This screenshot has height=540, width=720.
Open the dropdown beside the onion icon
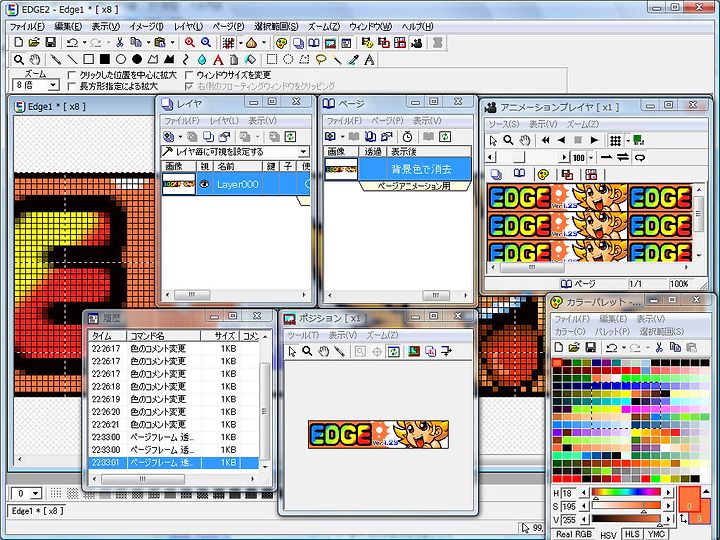click(264, 43)
